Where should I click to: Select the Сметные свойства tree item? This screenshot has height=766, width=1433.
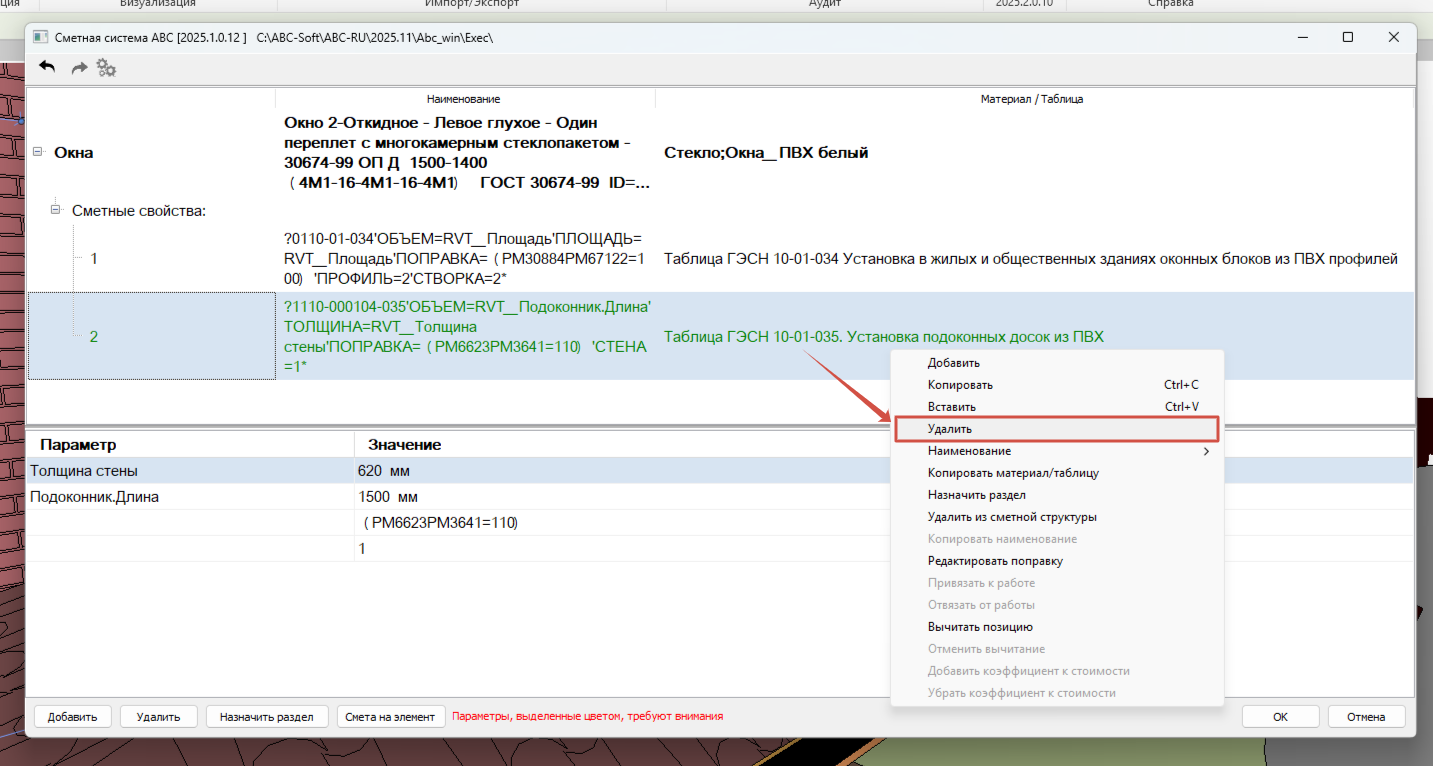[138, 211]
